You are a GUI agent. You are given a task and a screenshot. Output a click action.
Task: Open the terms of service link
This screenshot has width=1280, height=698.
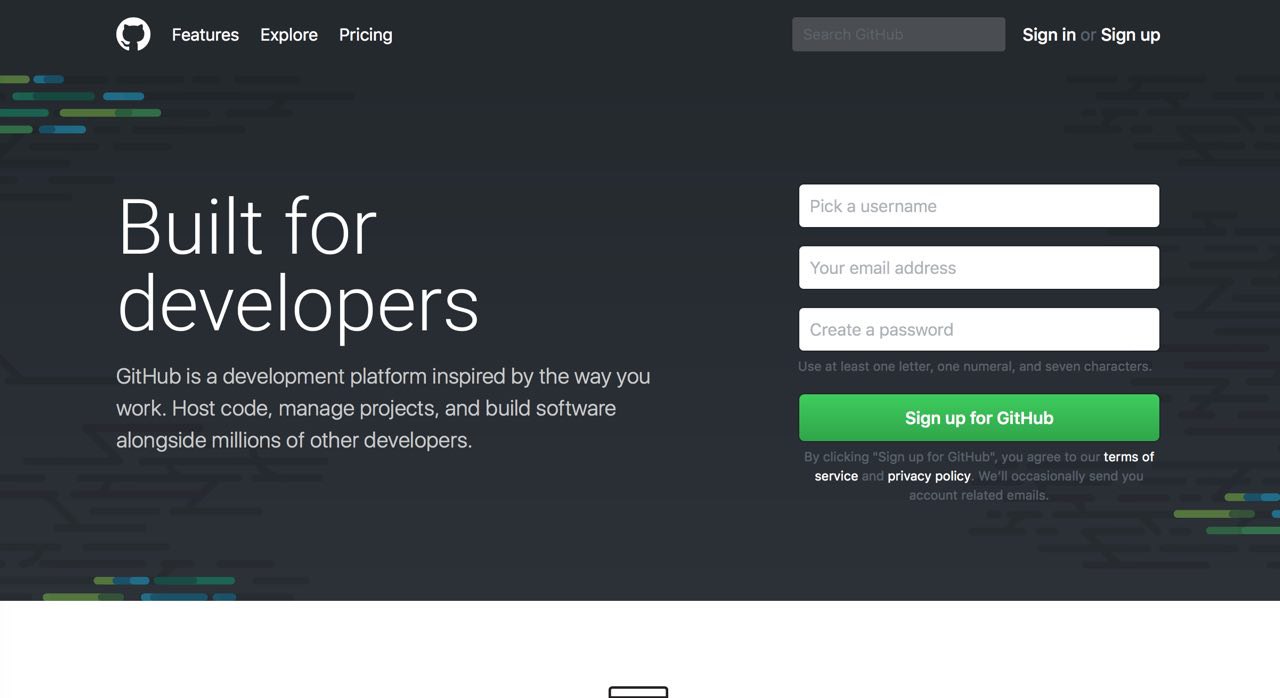[x=1128, y=457]
